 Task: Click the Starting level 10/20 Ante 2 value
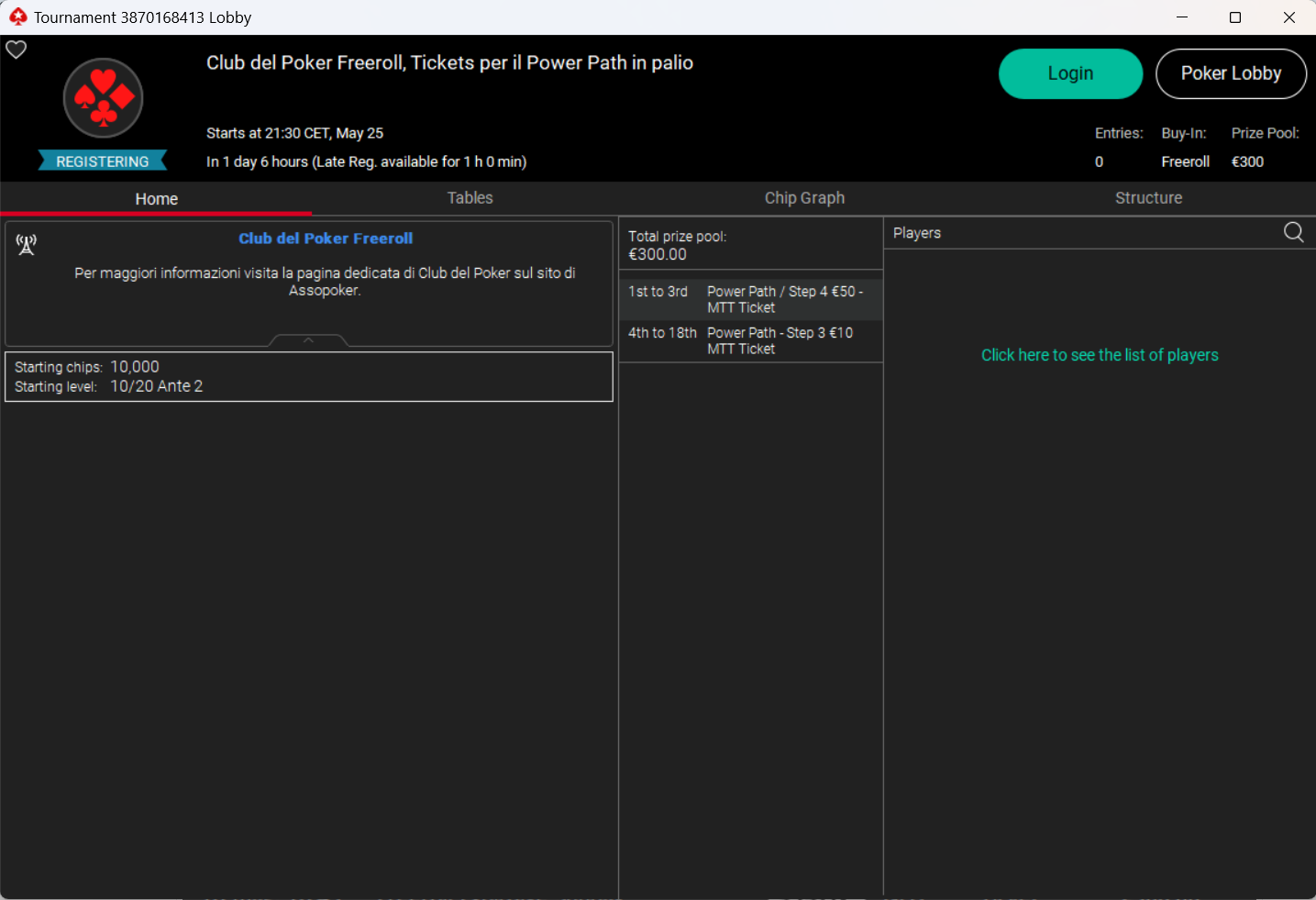click(x=157, y=386)
